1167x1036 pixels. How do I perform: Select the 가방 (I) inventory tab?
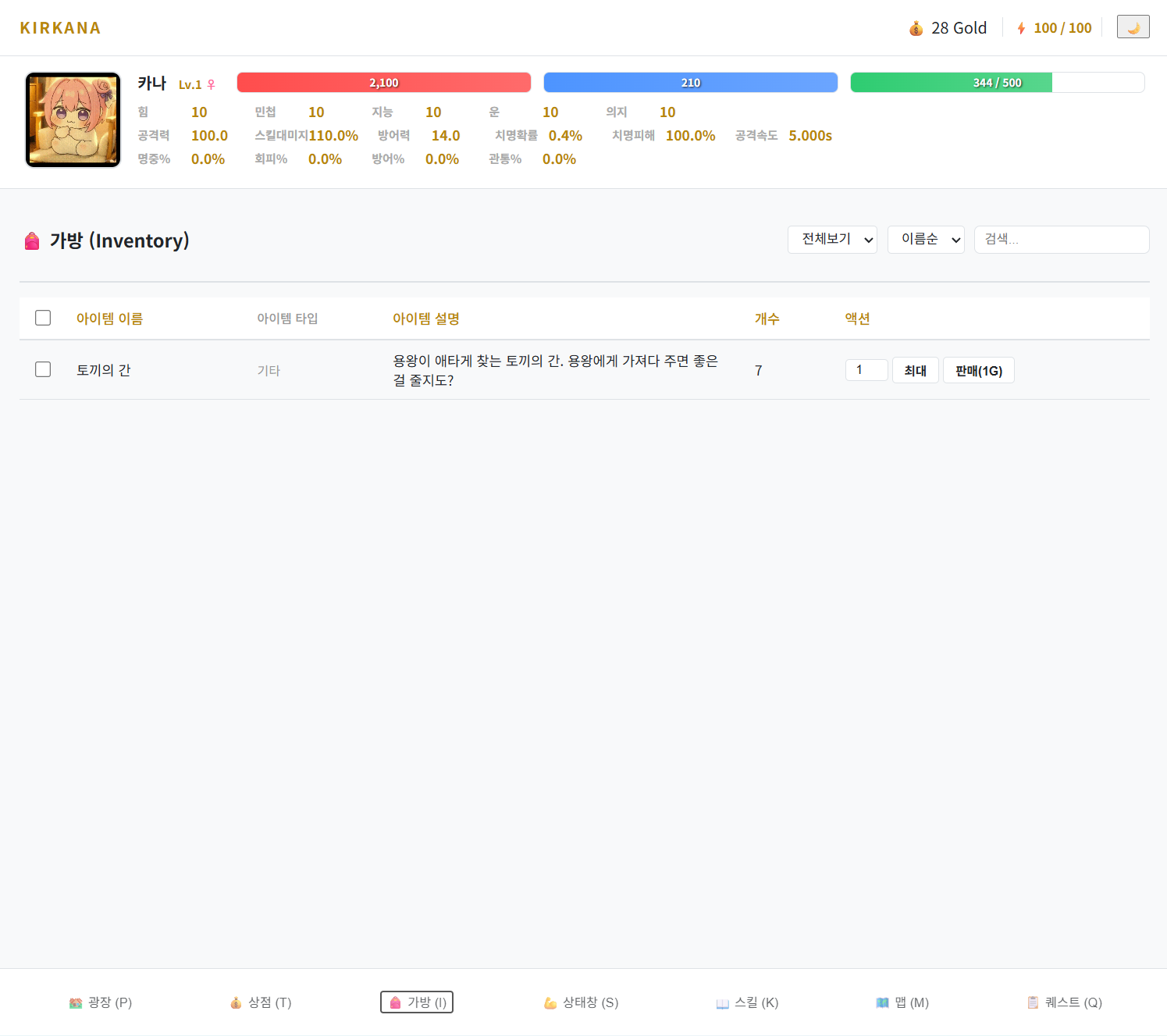pos(417,1002)
